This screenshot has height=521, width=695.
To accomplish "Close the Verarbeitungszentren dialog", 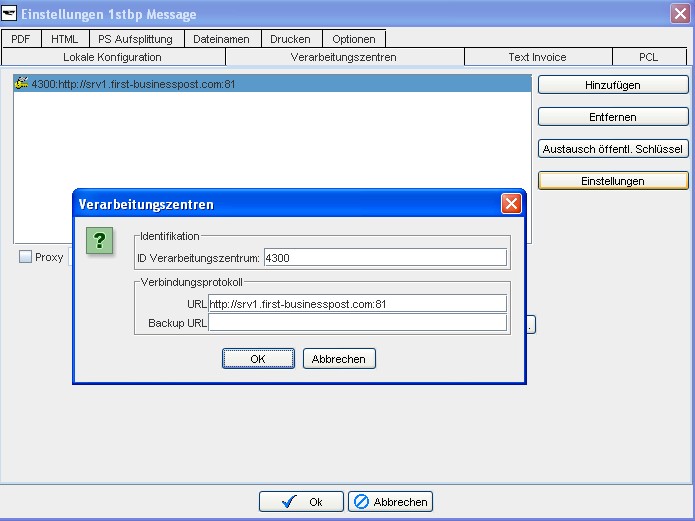I will [511, 204].
